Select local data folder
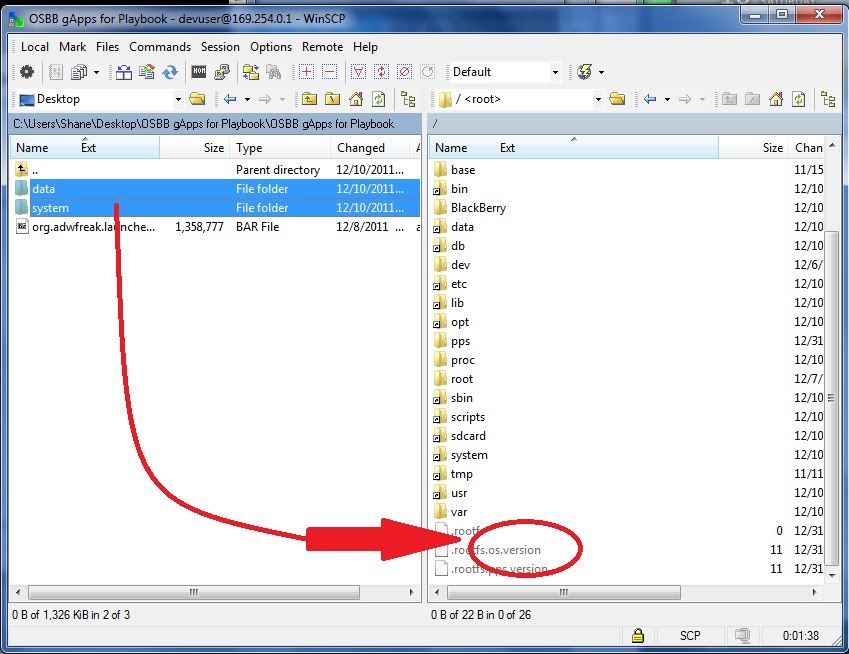849x654 pixels. pos(215,188)
